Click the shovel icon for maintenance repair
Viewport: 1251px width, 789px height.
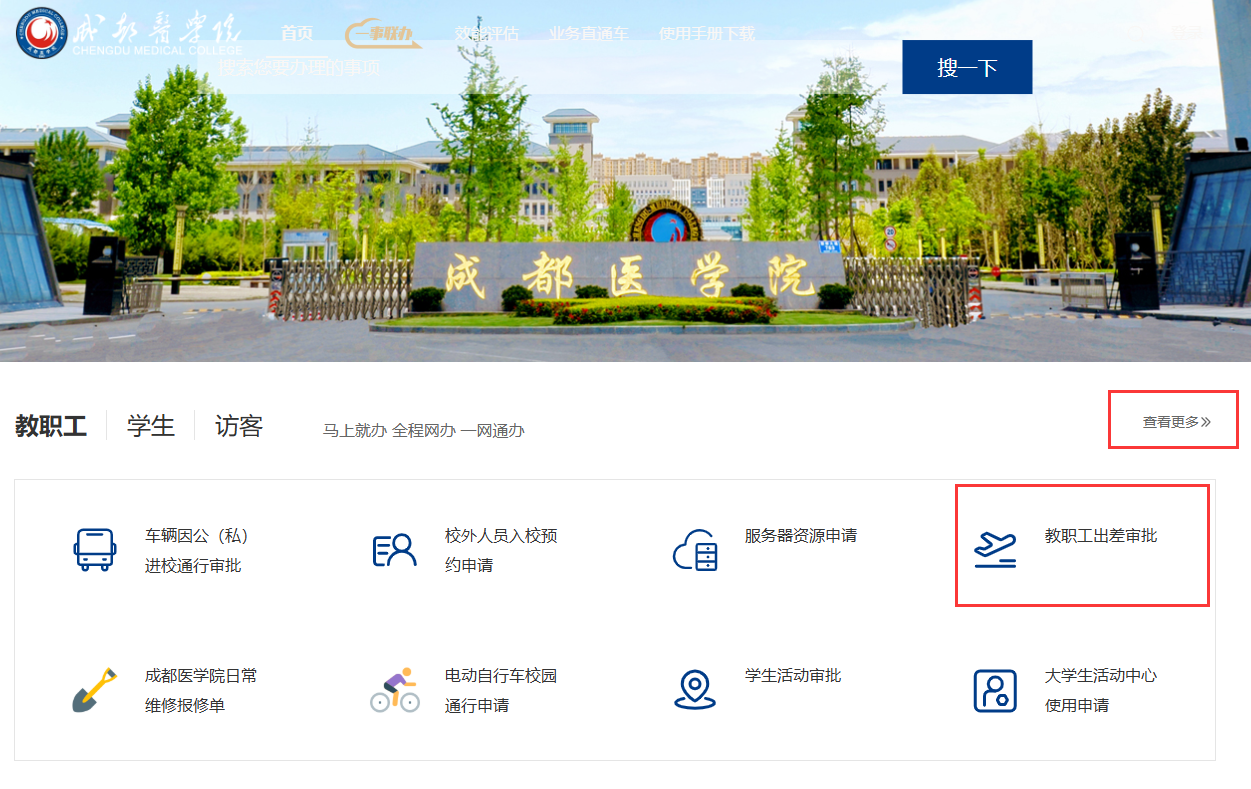pos(94,690)
